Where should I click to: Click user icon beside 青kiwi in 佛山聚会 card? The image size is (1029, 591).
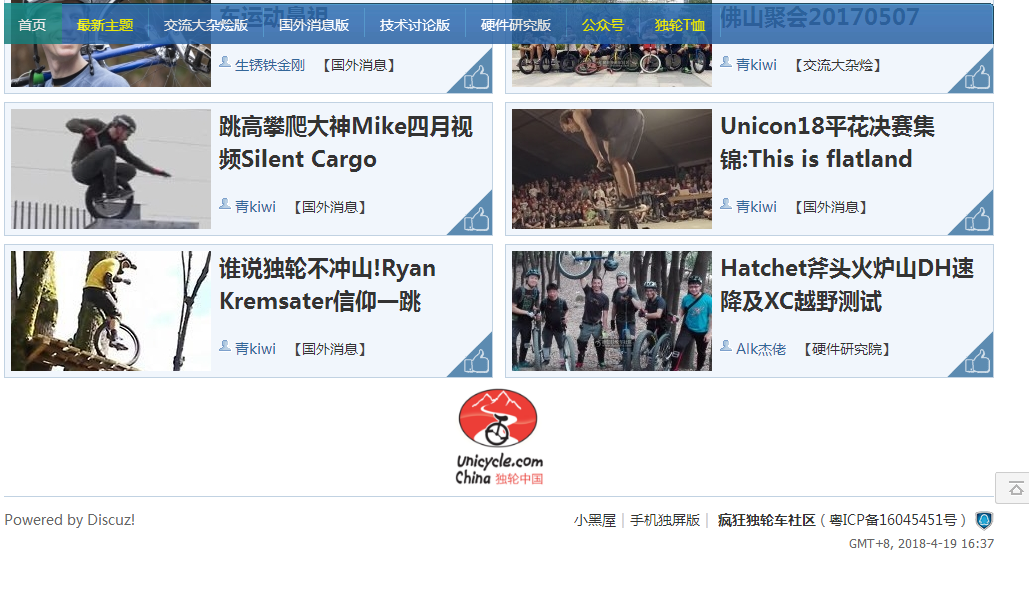coord(726,62)
